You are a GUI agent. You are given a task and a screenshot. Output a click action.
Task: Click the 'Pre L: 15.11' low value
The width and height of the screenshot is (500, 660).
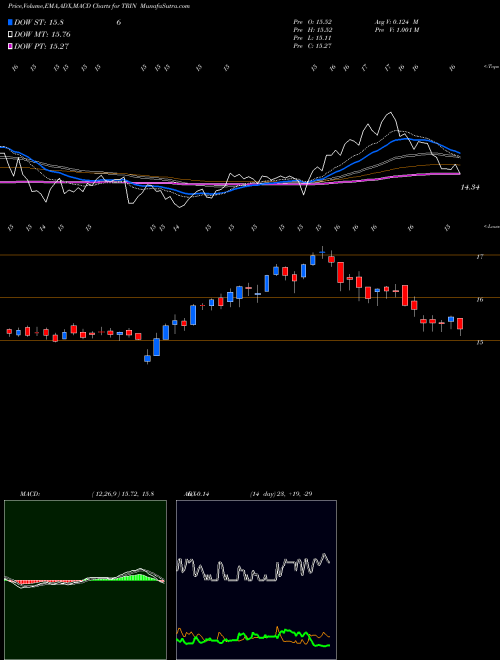coord(312,38)
